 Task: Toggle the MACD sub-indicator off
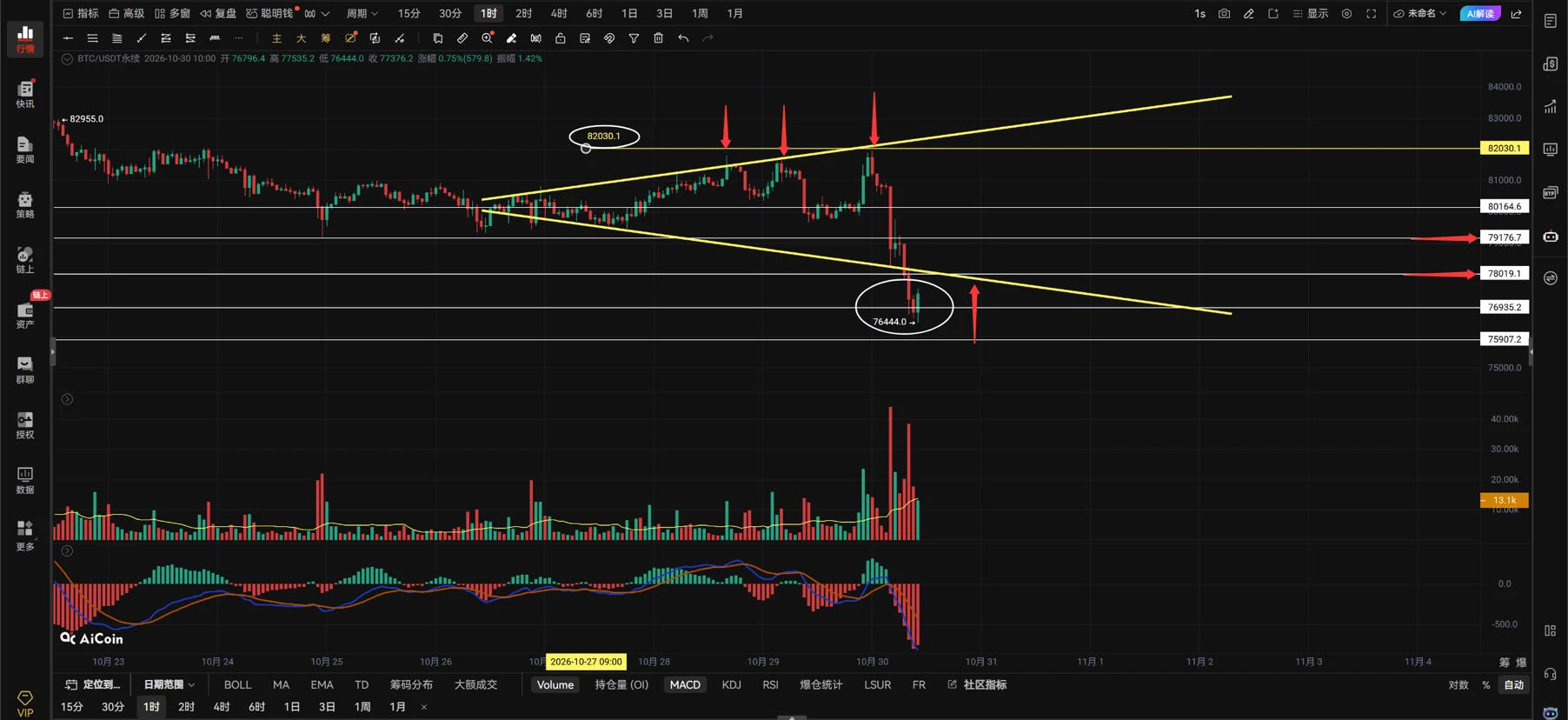coord(685,684)
